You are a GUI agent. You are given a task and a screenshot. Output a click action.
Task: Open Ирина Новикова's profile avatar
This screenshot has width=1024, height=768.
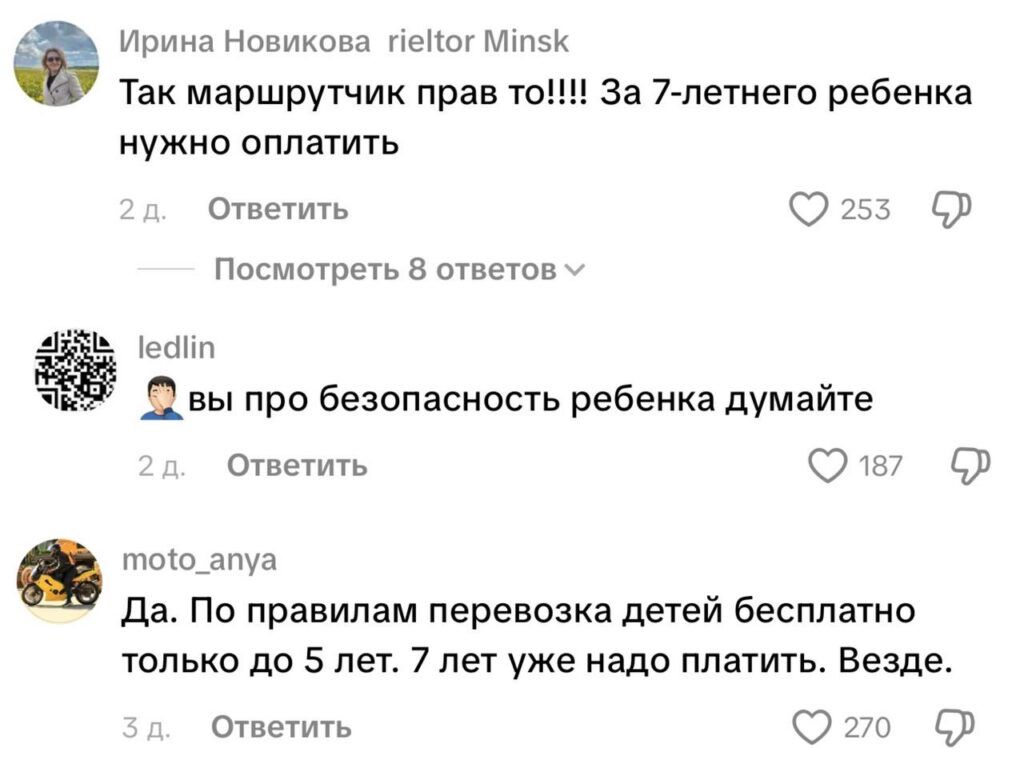coord(56,64)
